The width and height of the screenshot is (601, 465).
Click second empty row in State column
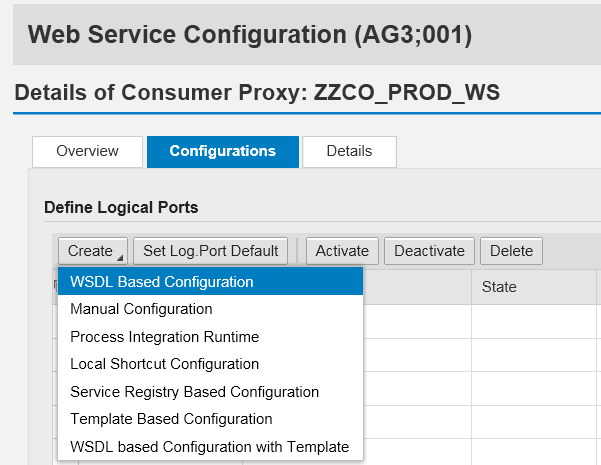[534, 355]
